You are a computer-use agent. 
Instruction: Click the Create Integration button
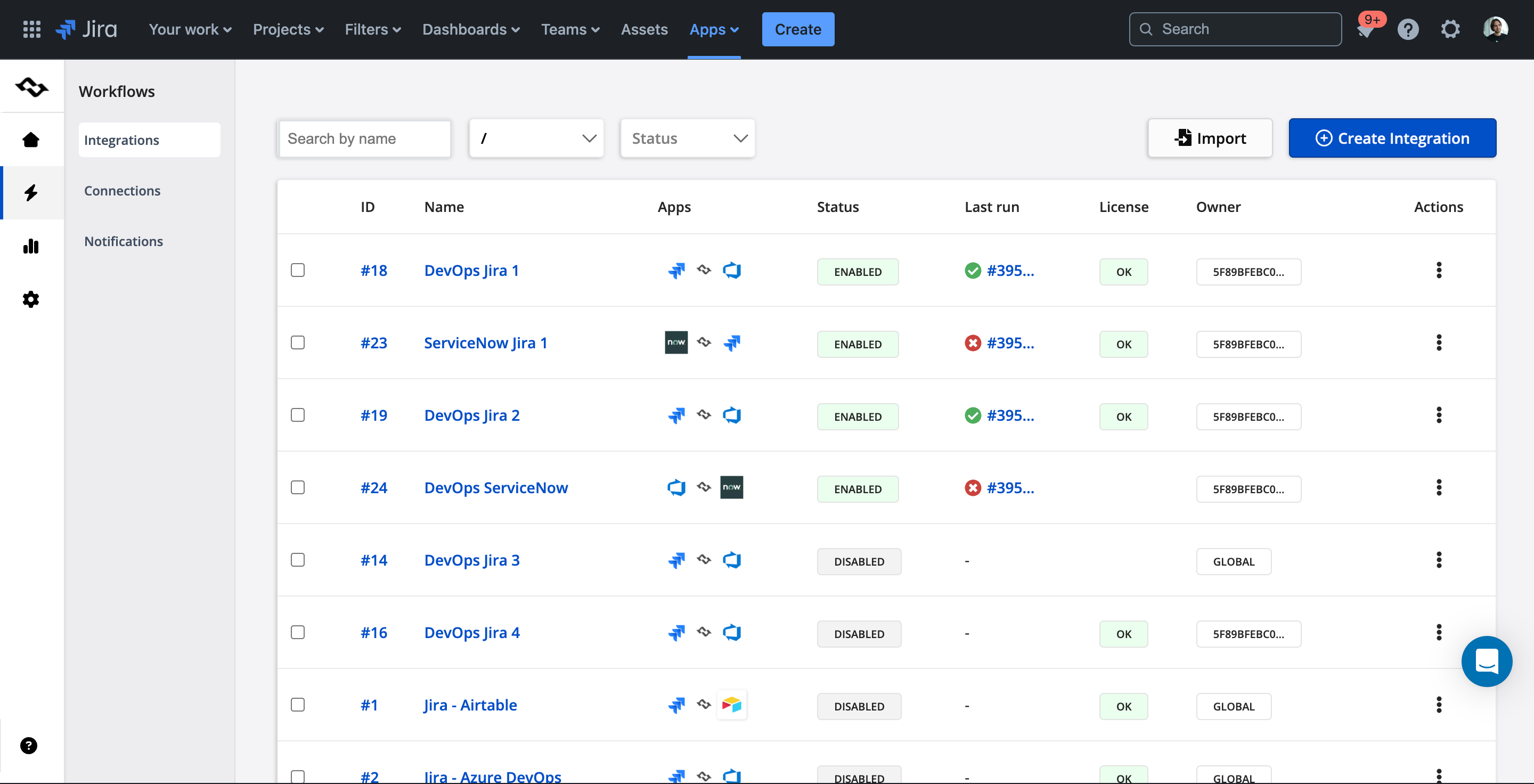(x=1392, y=138)
